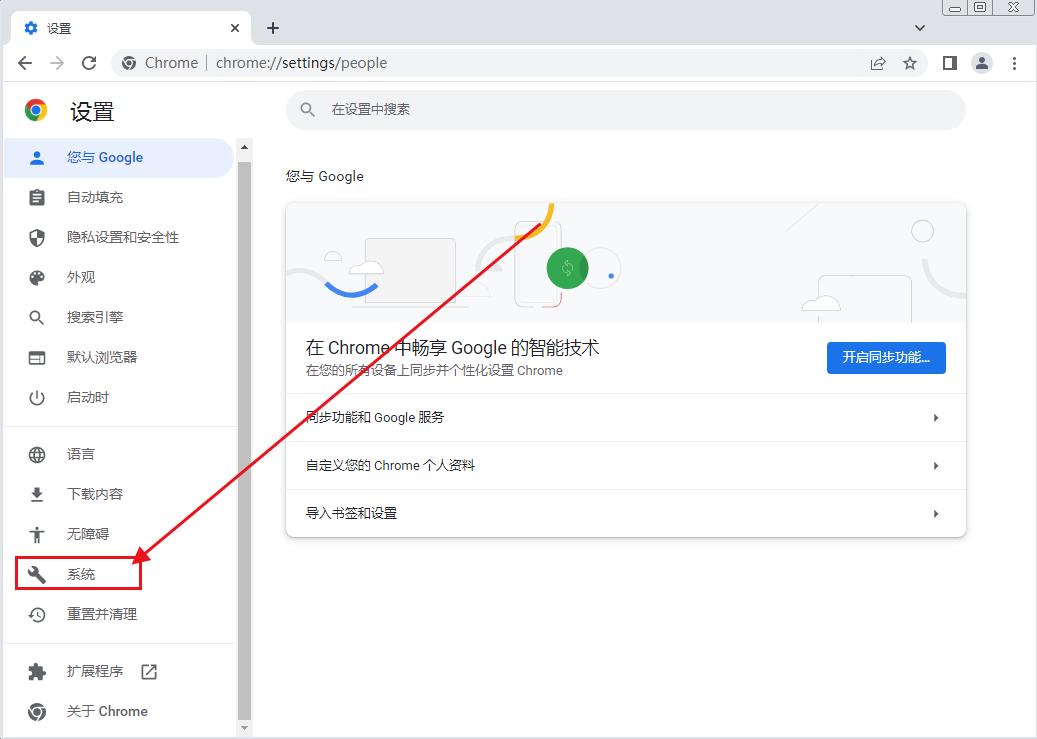Image resolution: width=1037 pixels, height=739 pixels.
Task: Open the profile avatar menu
Action: 982,63
